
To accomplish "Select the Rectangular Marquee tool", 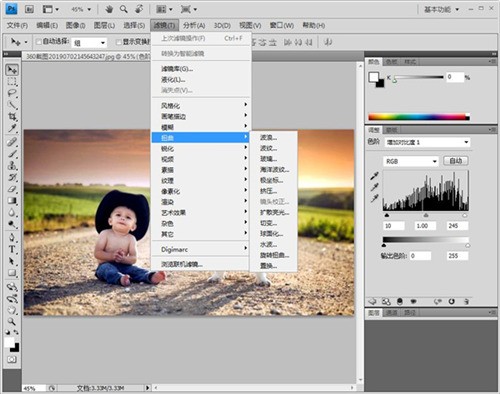I will click(12, 82).
